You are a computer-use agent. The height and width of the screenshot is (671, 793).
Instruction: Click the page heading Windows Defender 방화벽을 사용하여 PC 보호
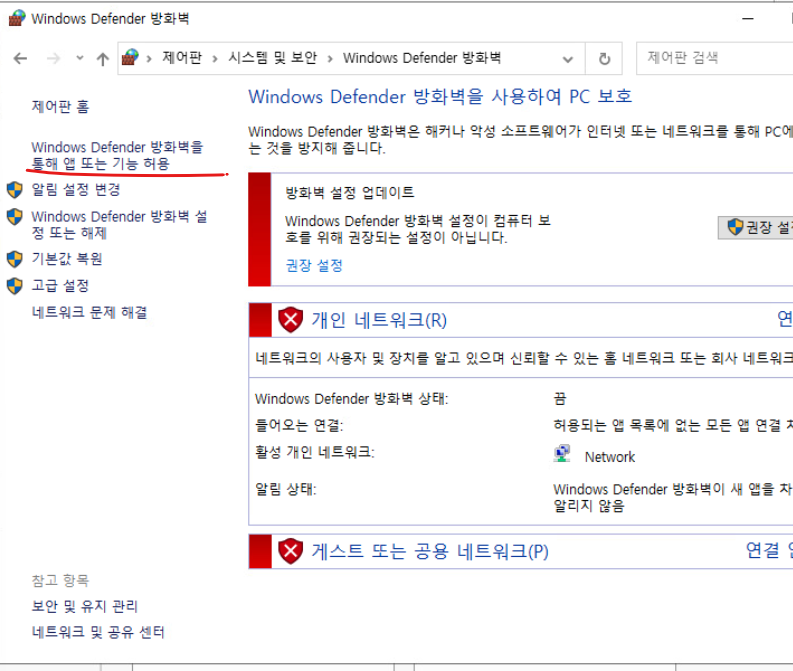[440, 97]
